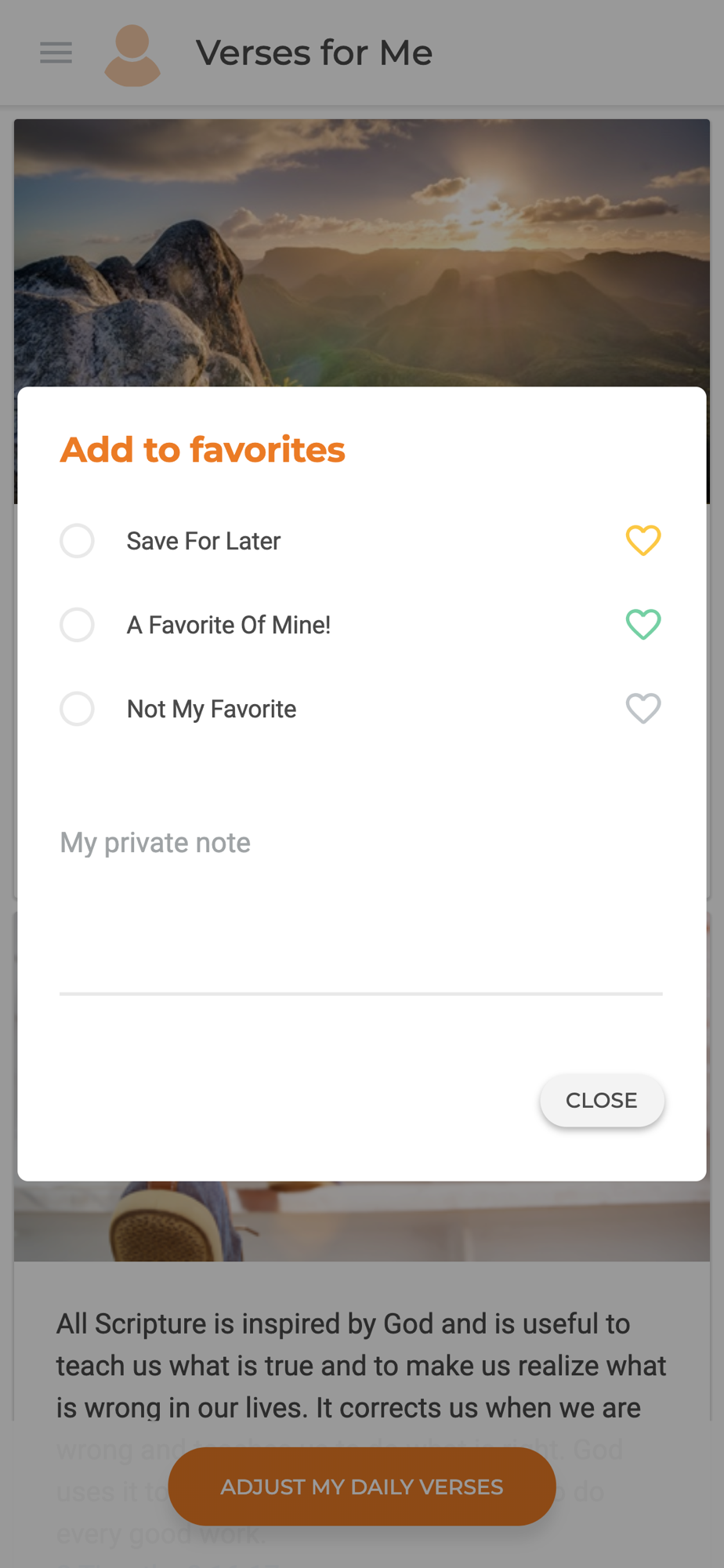Tap the shoe photo below the dialog
The image size is (724, 1568).
pos(362,1221)
